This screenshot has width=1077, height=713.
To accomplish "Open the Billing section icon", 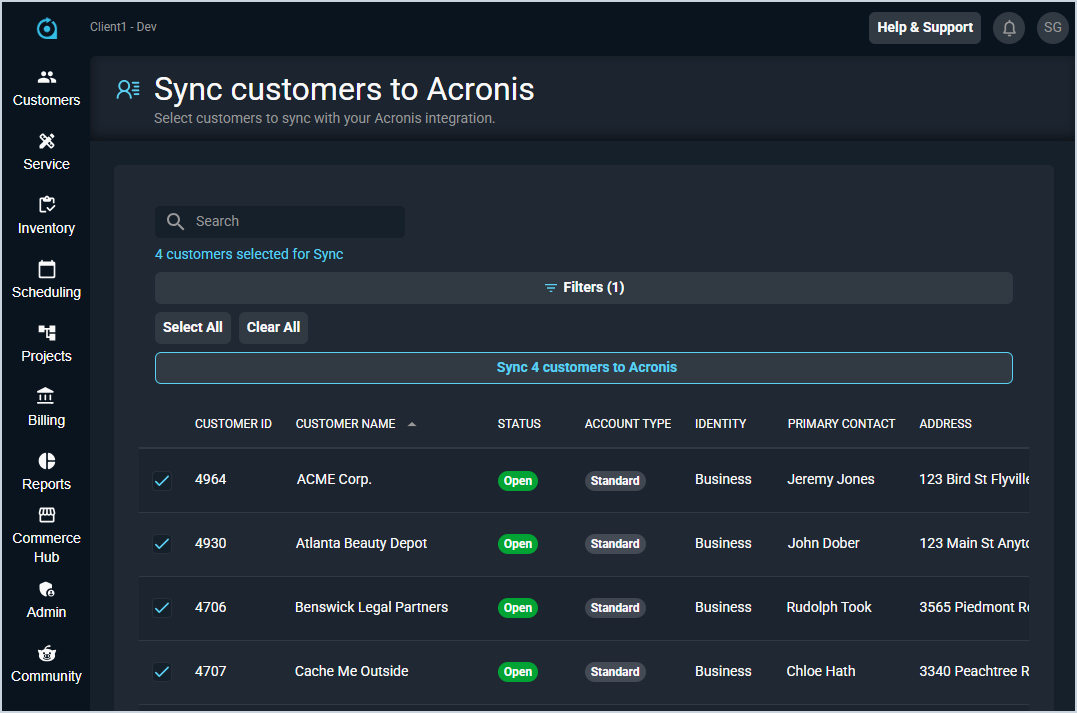I will coord(46,397).
